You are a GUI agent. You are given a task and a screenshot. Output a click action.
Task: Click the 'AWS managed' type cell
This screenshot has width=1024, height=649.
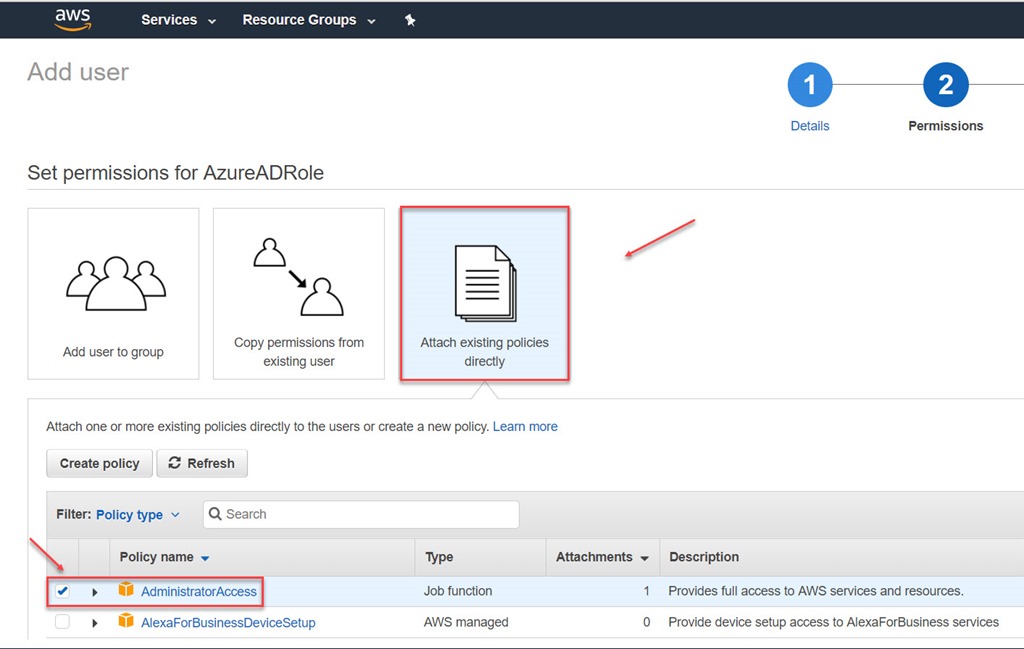point(466,622)
